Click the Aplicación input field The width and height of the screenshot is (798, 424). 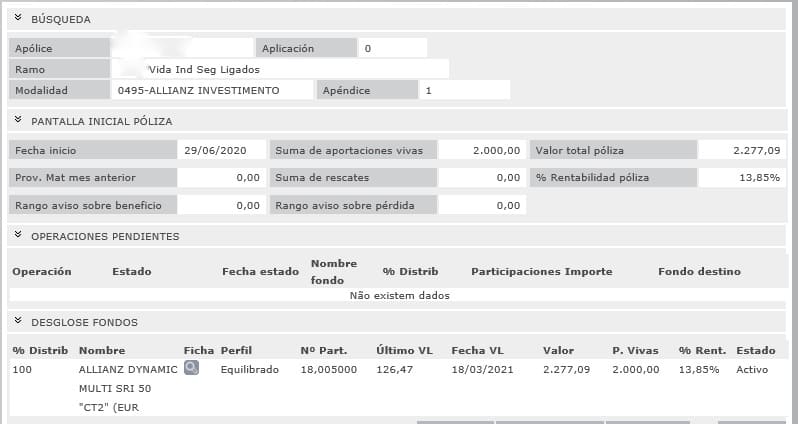click(x=393, y=48)
